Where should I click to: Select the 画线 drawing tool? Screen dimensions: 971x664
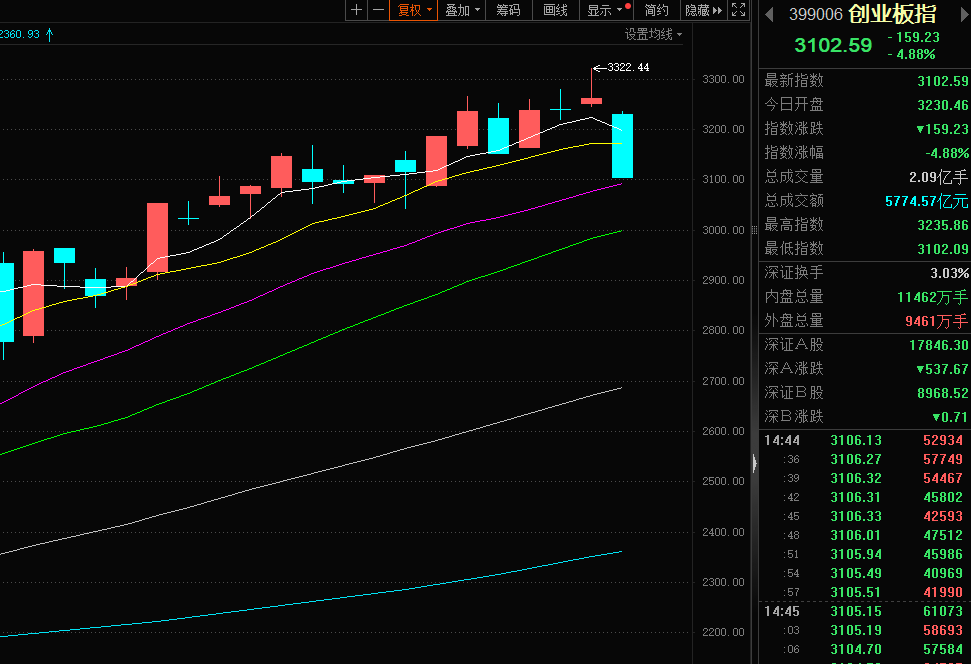point(555,10)
